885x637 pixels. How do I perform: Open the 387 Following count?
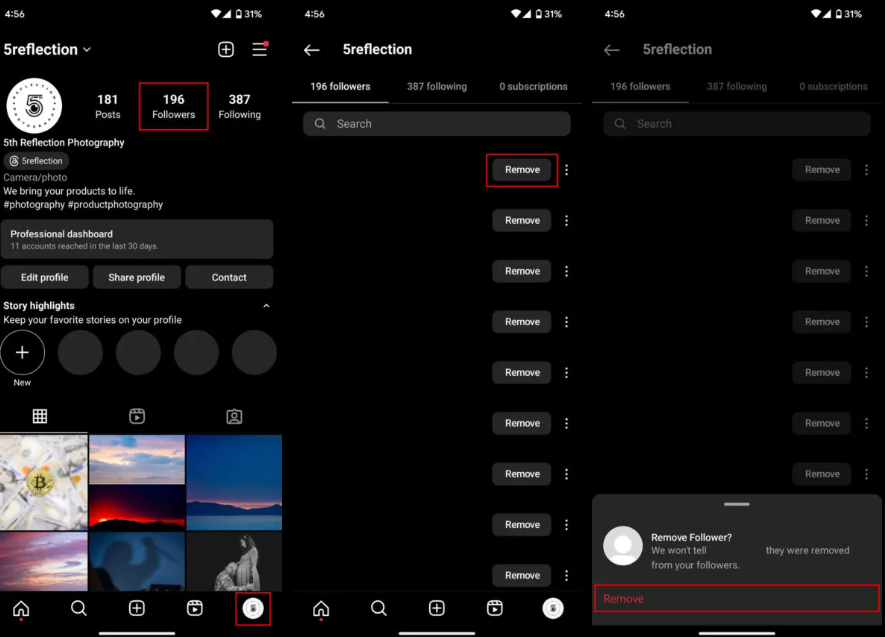click(x=239, y=106)
